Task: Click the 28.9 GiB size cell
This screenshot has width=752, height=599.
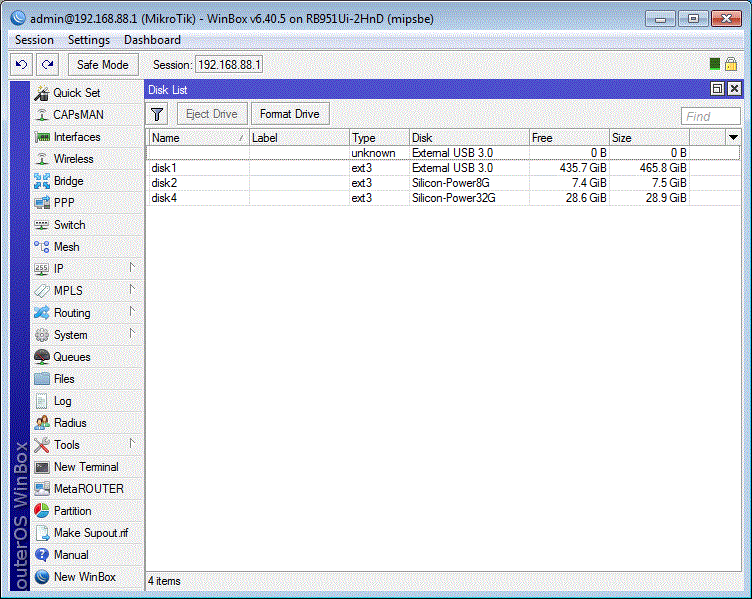Action: click(666, 198)
